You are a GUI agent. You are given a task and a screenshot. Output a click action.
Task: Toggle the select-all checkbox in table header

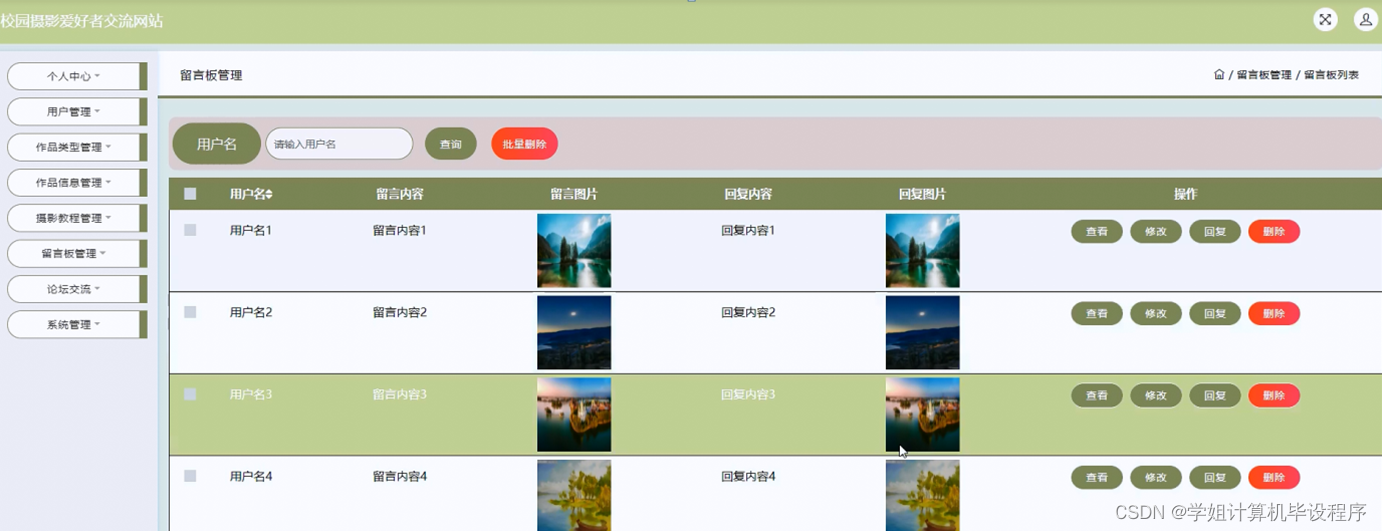click(x=190, y=194)
